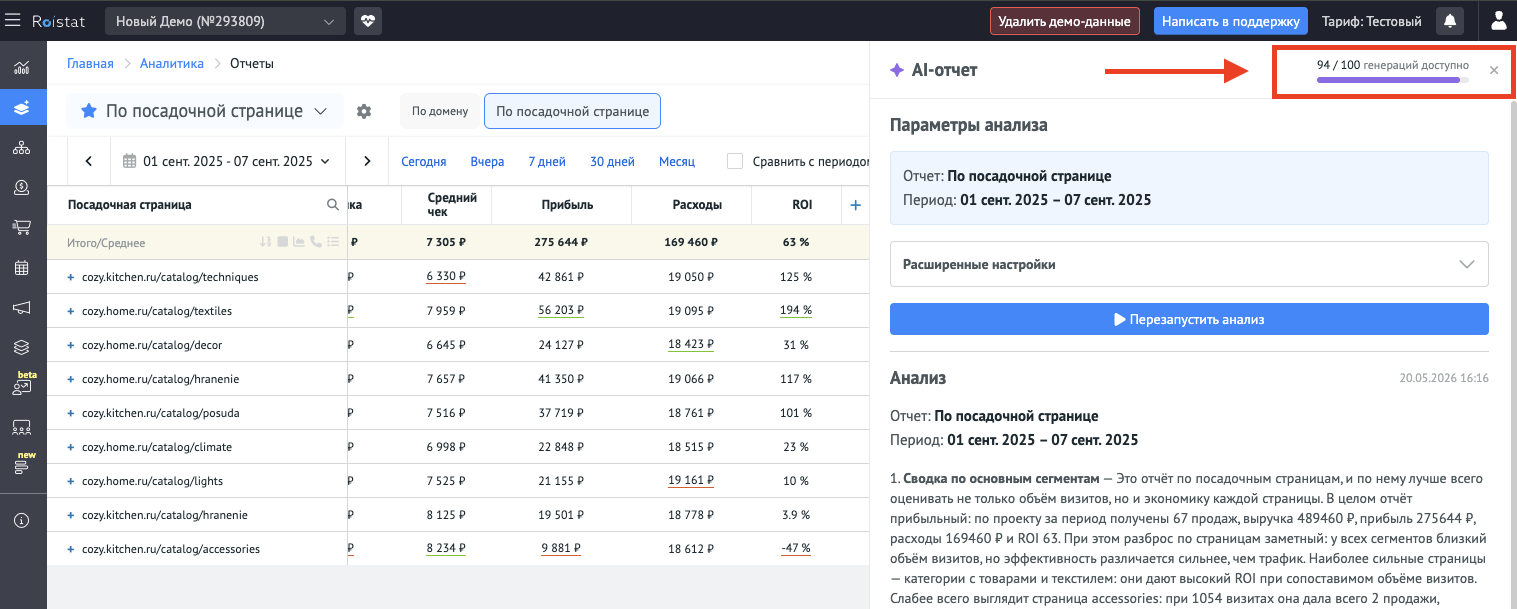Viewport: 1517px width, 609px height.
Task: Open the stacked layers outline sidebar icon
Action: click(23, 348)
